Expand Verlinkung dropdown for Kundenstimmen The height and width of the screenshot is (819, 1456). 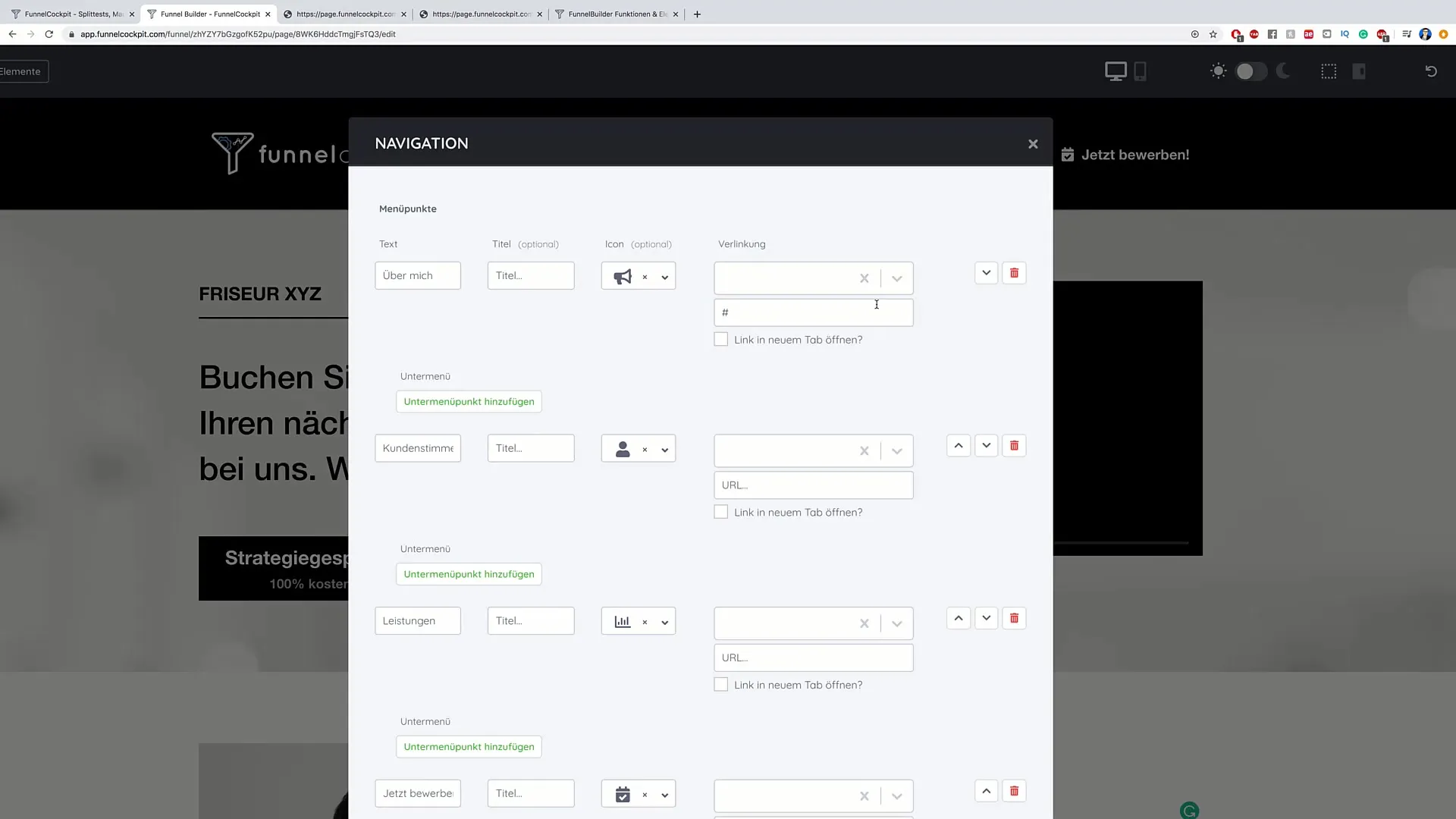[x=897, y=451]
